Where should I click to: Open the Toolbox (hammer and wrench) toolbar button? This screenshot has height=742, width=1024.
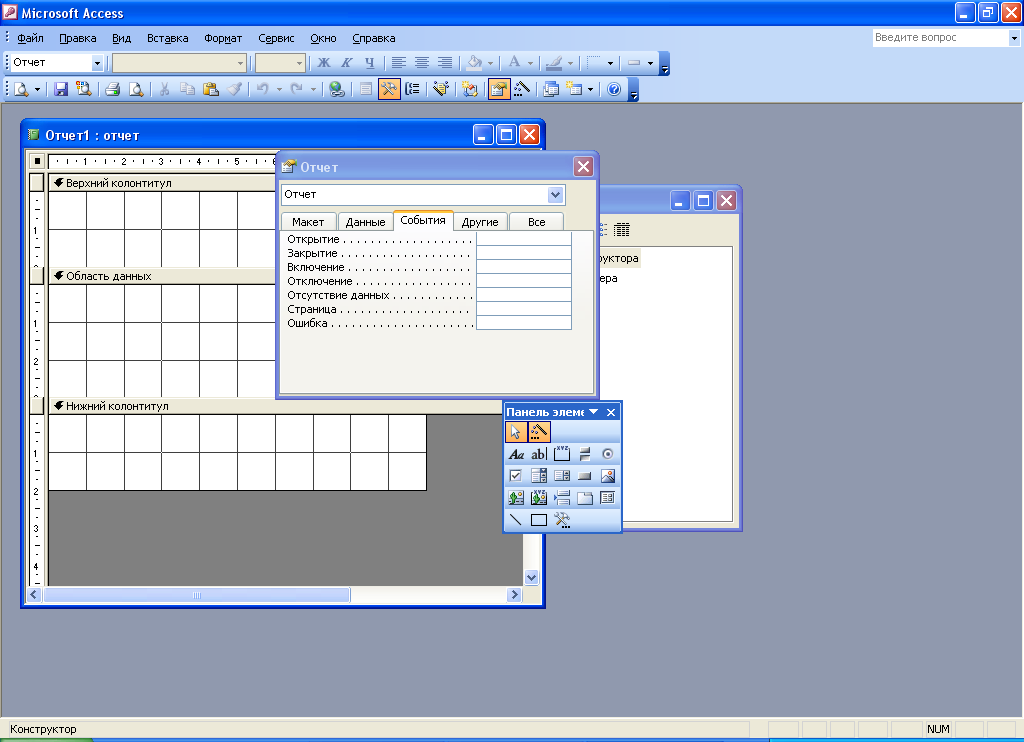tap(389, 89)
